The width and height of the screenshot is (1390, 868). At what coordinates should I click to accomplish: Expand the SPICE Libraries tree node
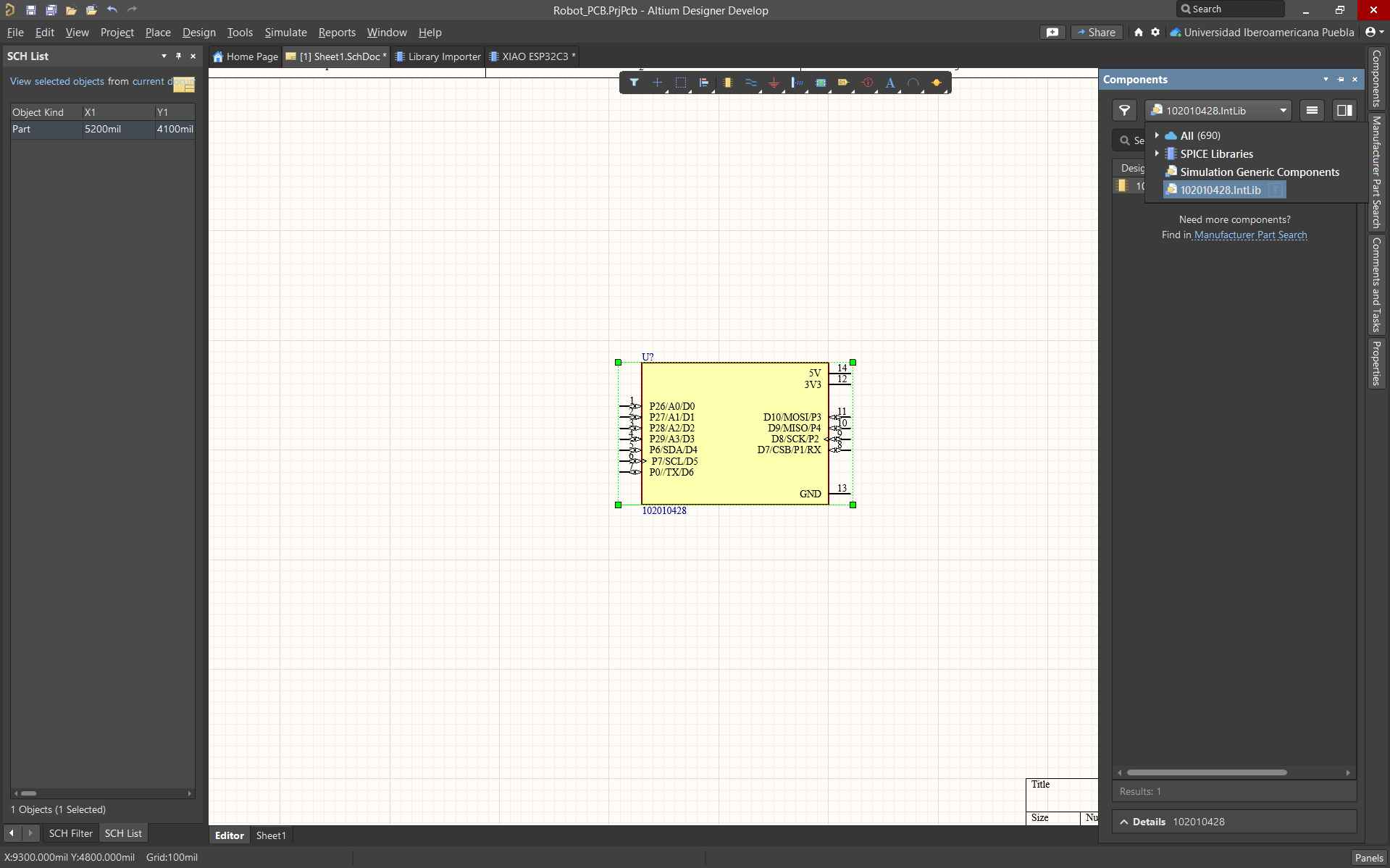pyautogui.click(x=1157, y=153)
